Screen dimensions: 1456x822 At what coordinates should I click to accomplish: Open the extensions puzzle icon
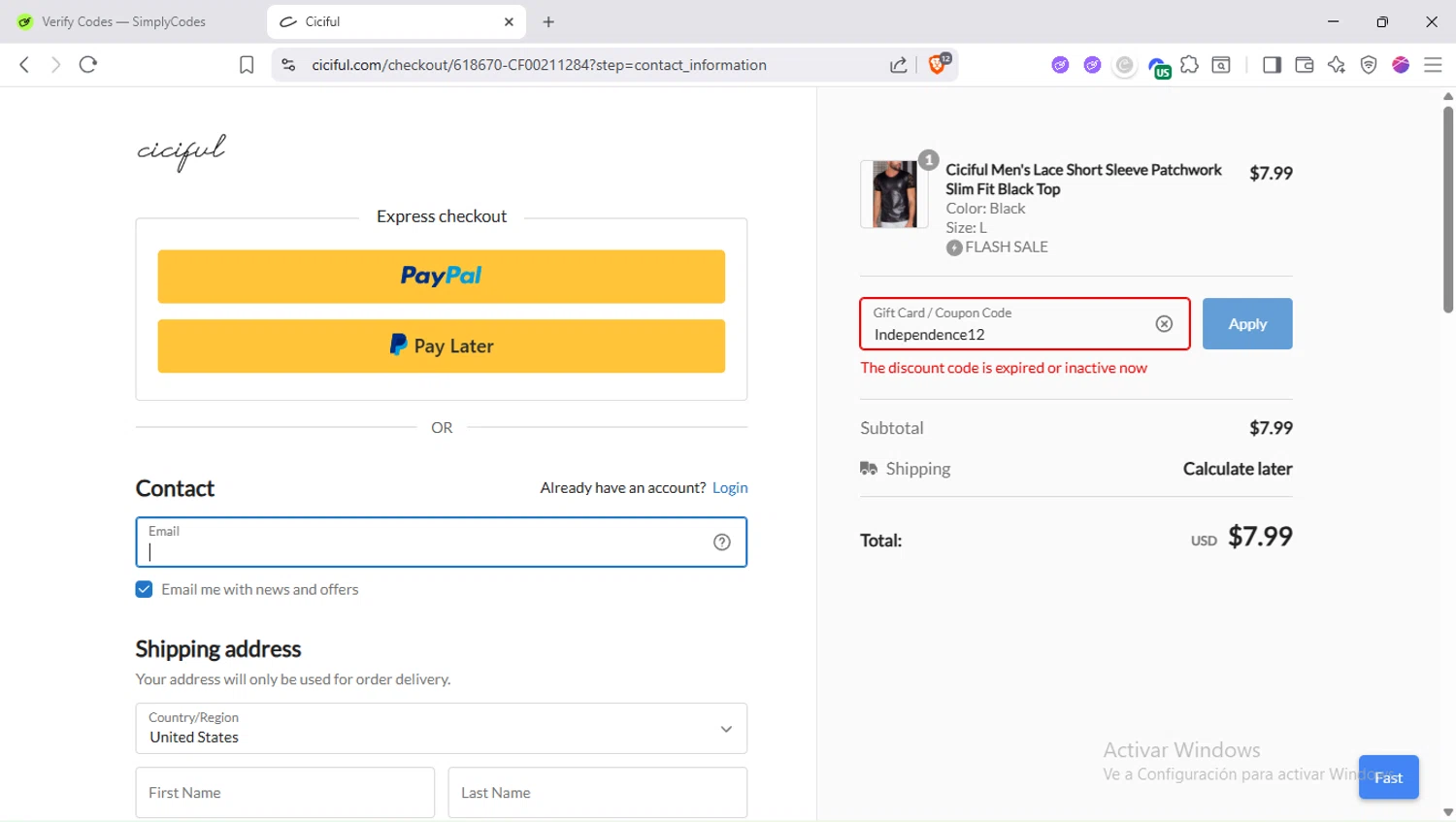pos(1189,65)
